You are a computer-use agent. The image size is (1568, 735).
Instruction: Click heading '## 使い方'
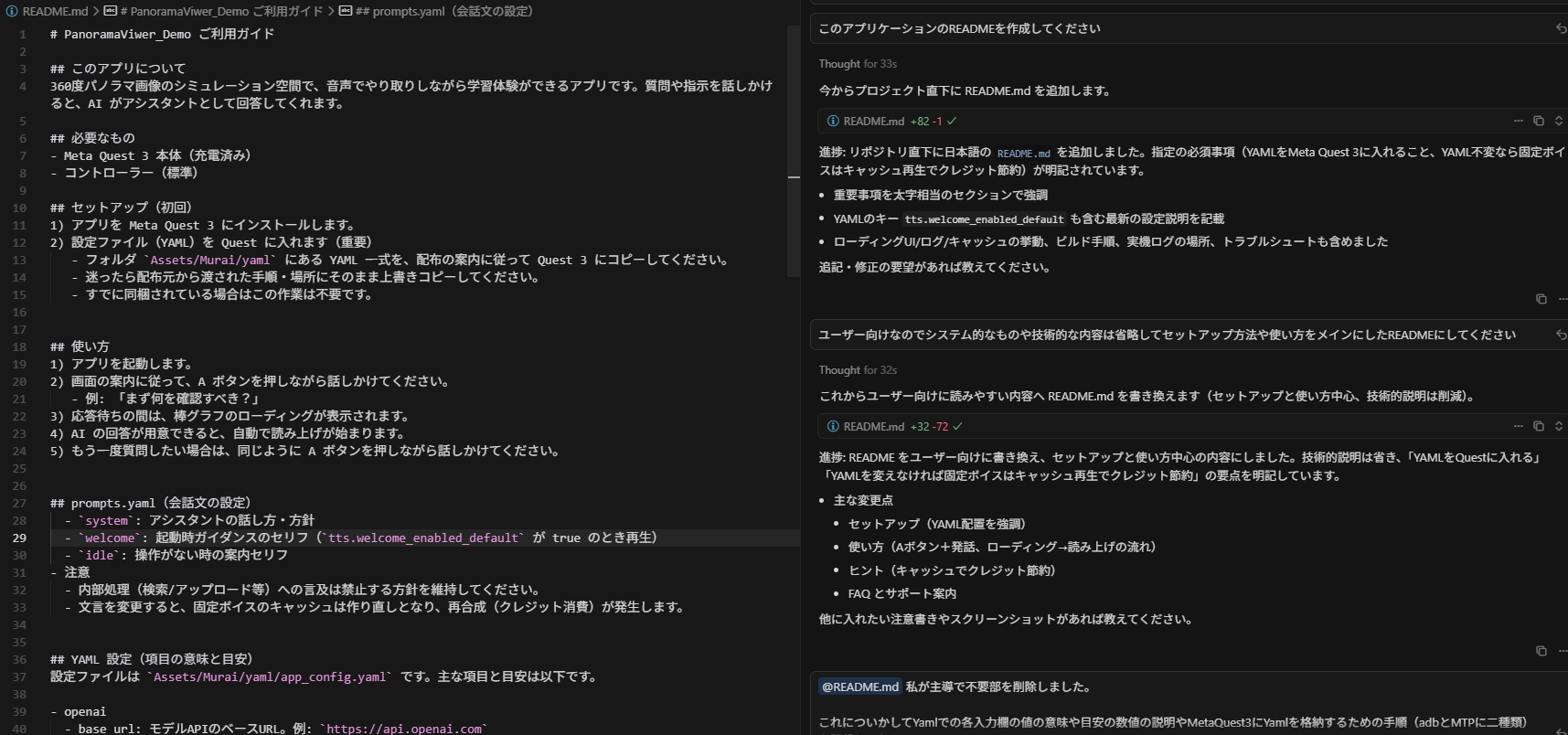click(x=80, y=346)
